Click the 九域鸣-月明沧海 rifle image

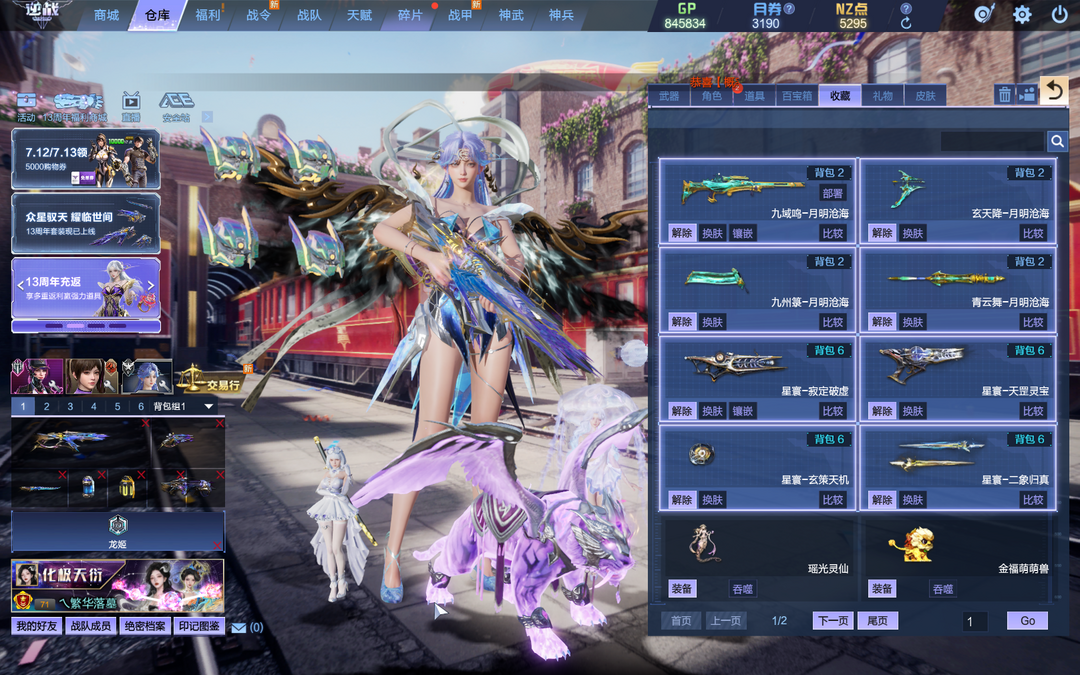click(742, 187)
